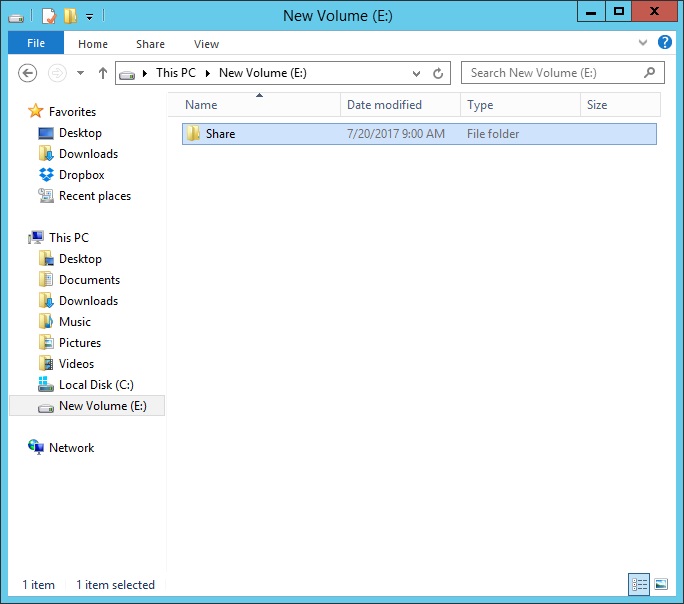Image resolution: width=684 pixels, height=604 pixels.
Task: Click the Up arrow navigation button
Action: pos(102,73)
